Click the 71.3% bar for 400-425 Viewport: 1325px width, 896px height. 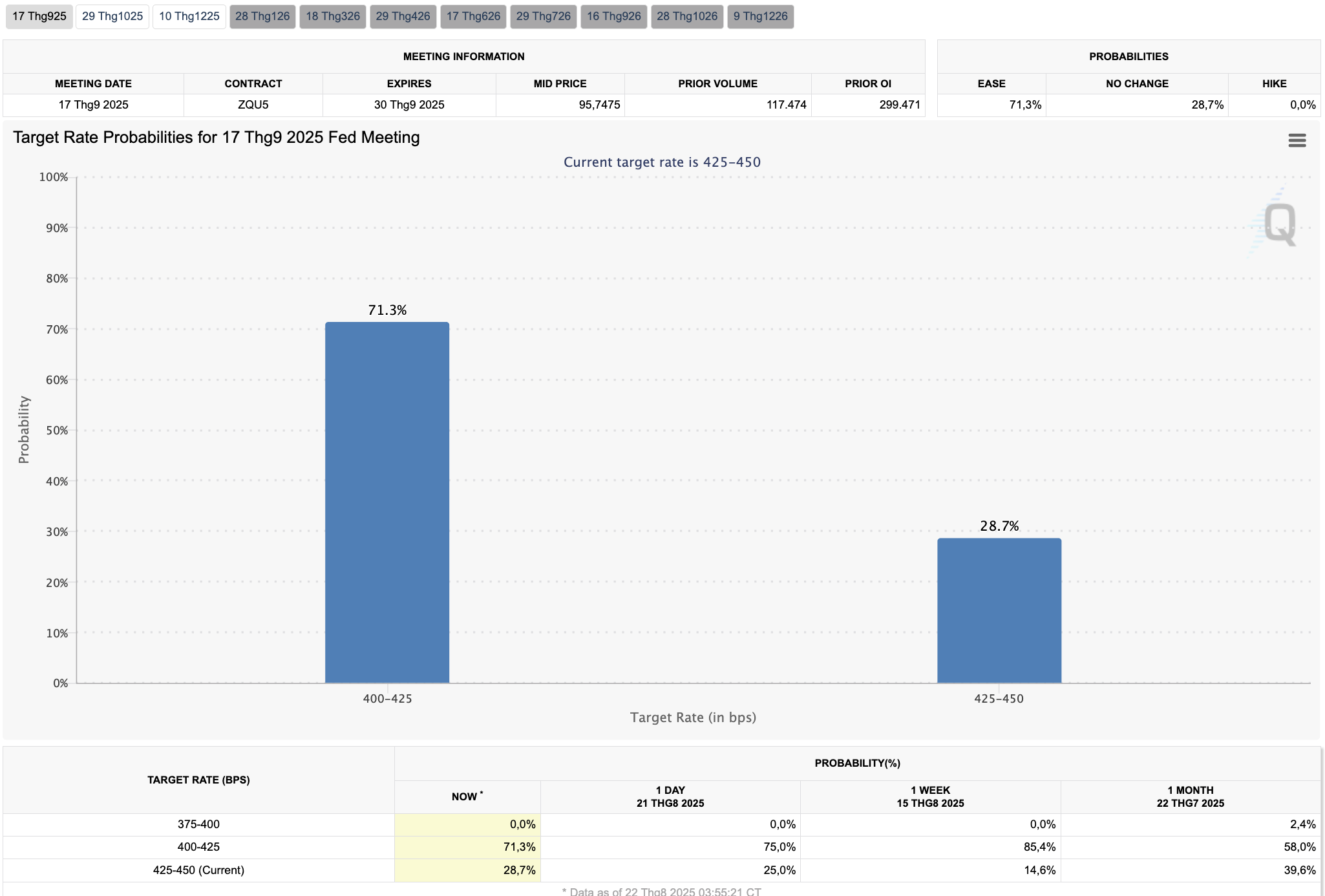pos(387,502)
